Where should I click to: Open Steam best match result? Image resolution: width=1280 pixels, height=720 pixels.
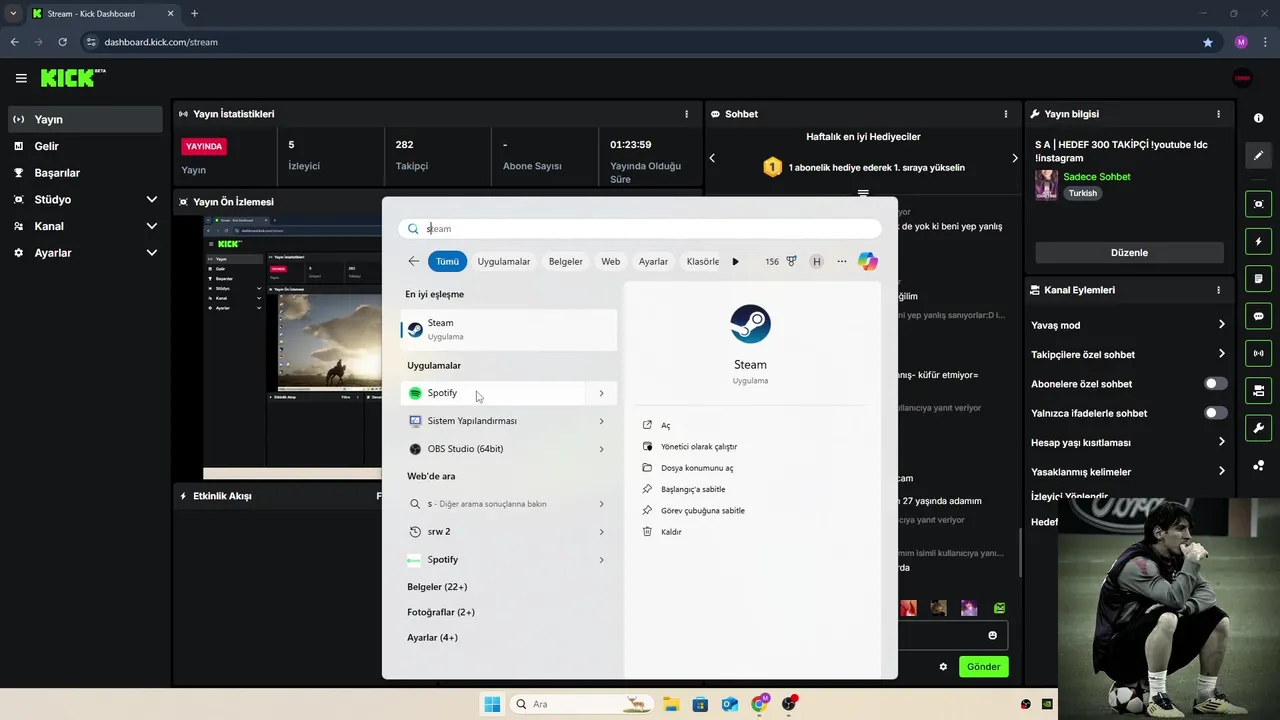(509, 329)
